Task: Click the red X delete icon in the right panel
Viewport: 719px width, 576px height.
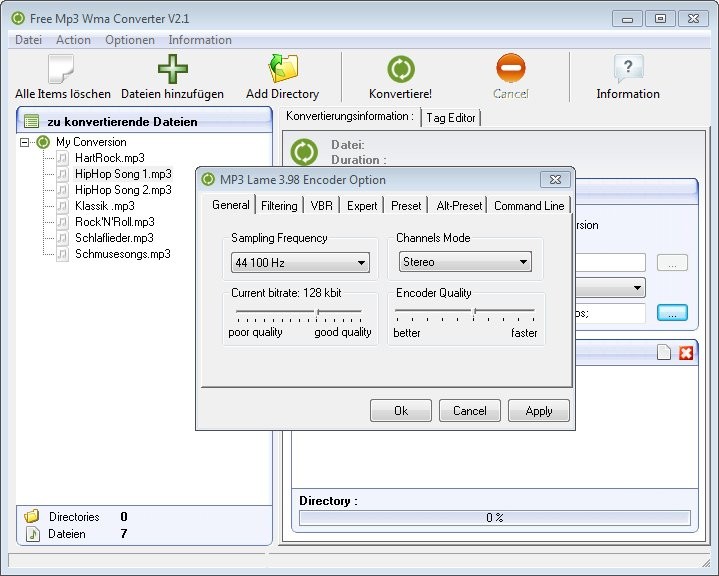Action: tap(686, 353)
